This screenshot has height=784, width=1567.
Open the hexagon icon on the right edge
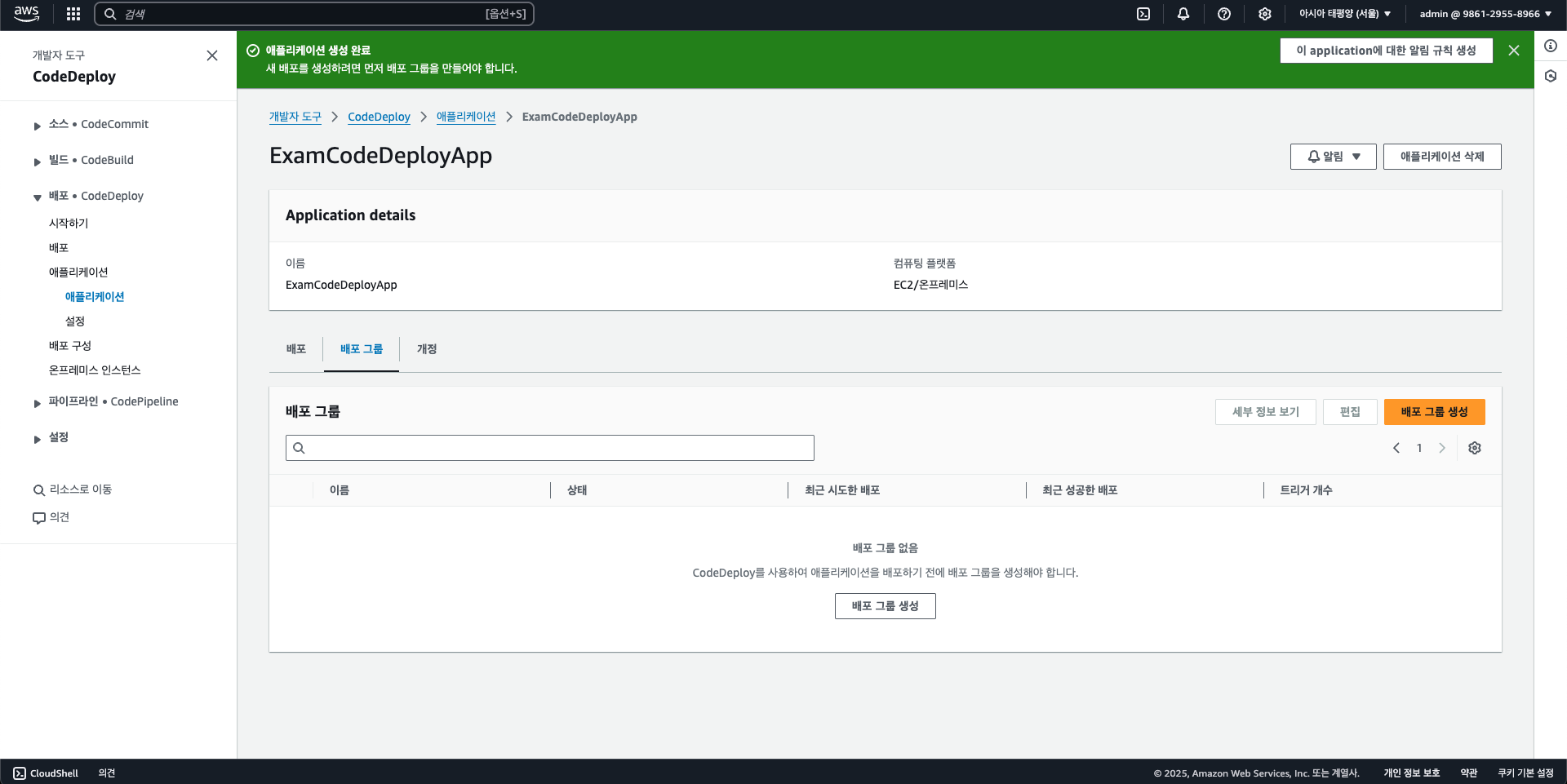click(1551, 76)
